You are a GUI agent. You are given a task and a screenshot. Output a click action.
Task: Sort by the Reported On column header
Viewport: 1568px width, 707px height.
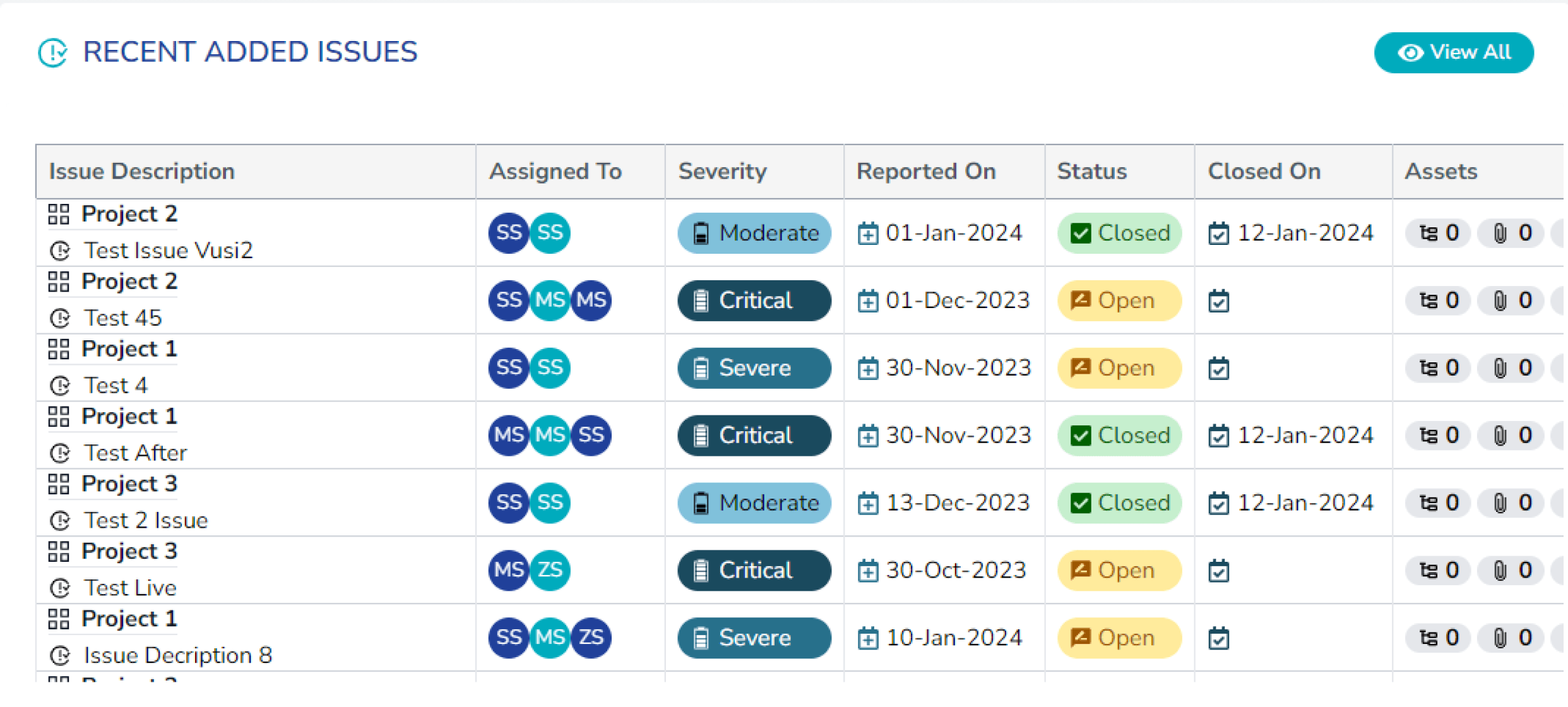pos(925,172)
